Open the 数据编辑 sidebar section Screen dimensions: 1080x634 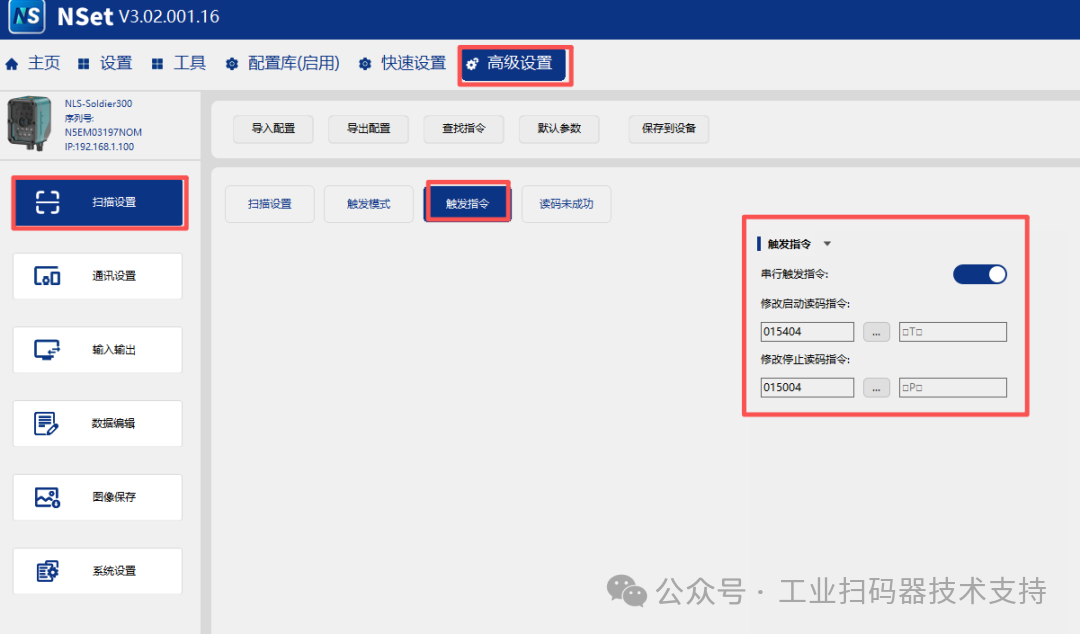pos(98,423)
